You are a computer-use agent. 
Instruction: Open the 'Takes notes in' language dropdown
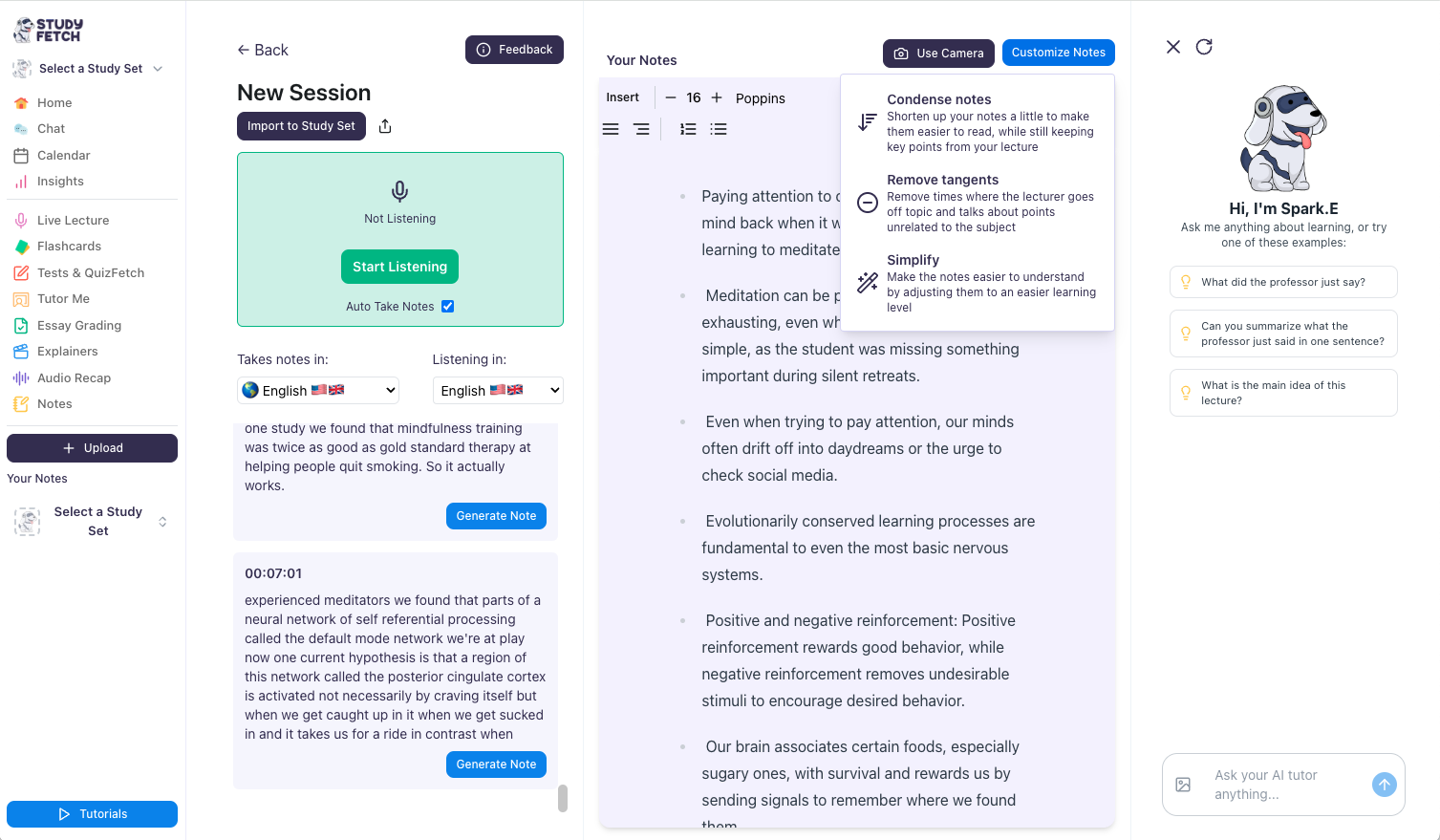(317, 390)
